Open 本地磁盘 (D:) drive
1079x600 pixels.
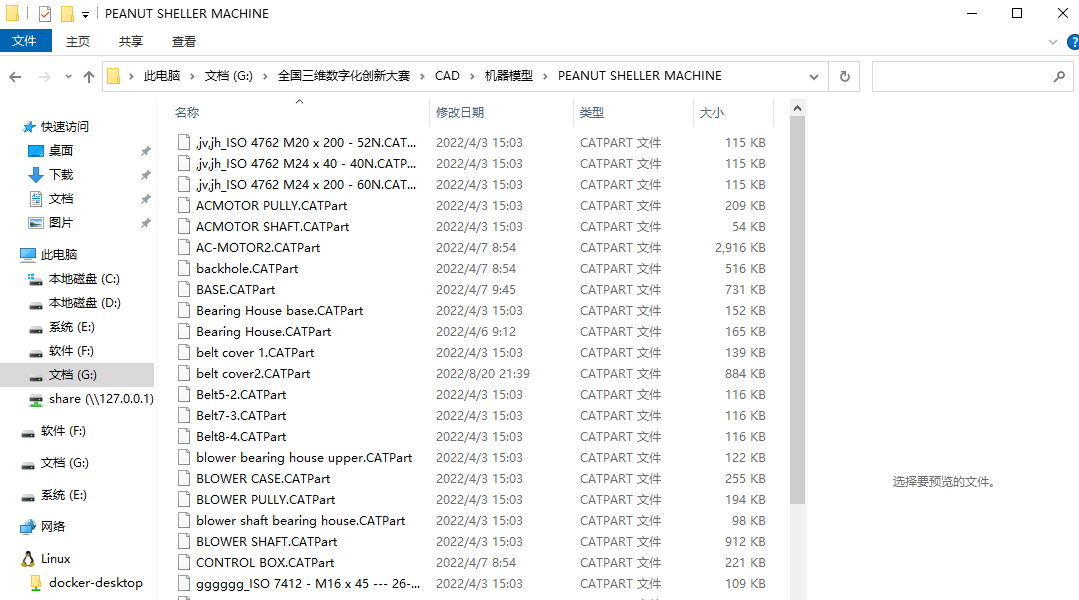coord(85,303)
